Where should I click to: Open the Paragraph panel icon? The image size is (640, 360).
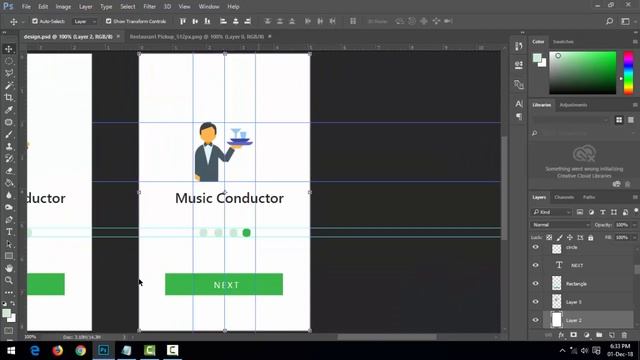519,117
